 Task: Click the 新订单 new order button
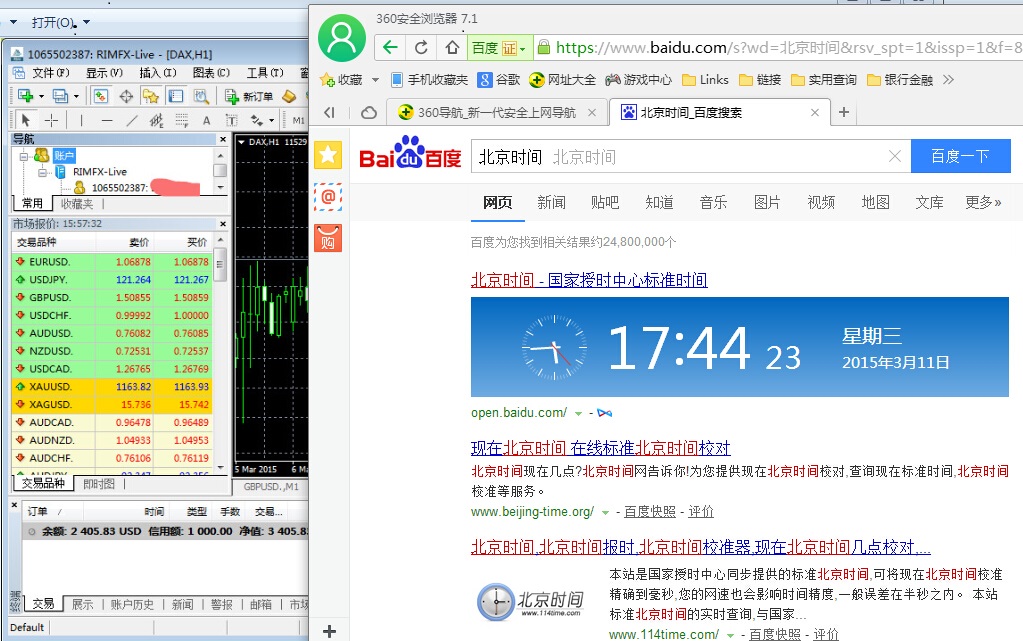point(249,96)
